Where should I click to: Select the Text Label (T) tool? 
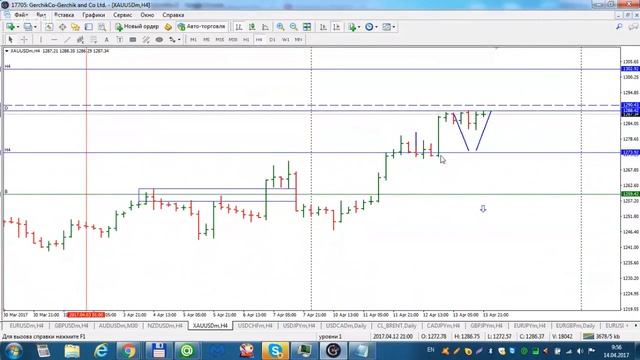coord(120,40)
